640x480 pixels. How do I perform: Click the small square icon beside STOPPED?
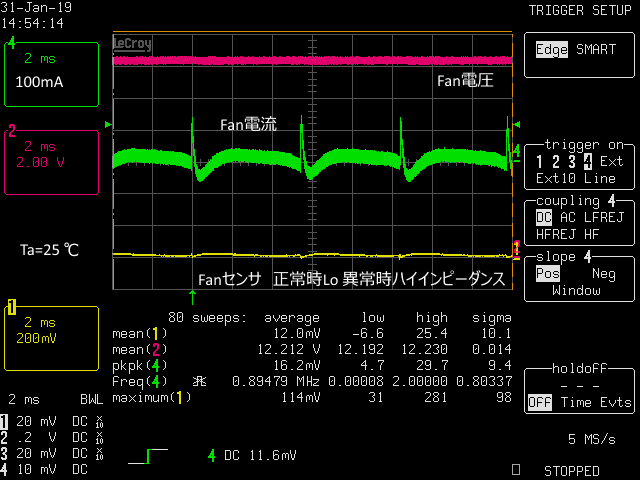point(516,469)
